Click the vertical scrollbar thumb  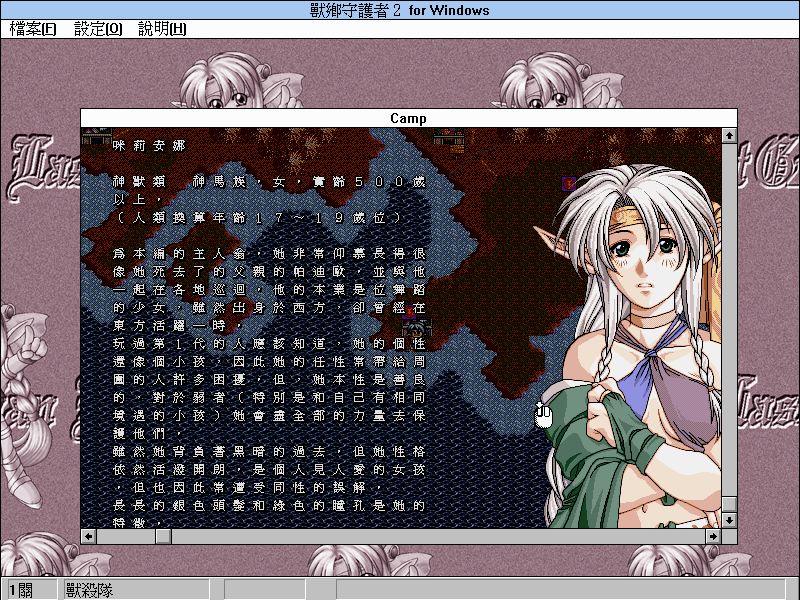click(x=729, y=504)
